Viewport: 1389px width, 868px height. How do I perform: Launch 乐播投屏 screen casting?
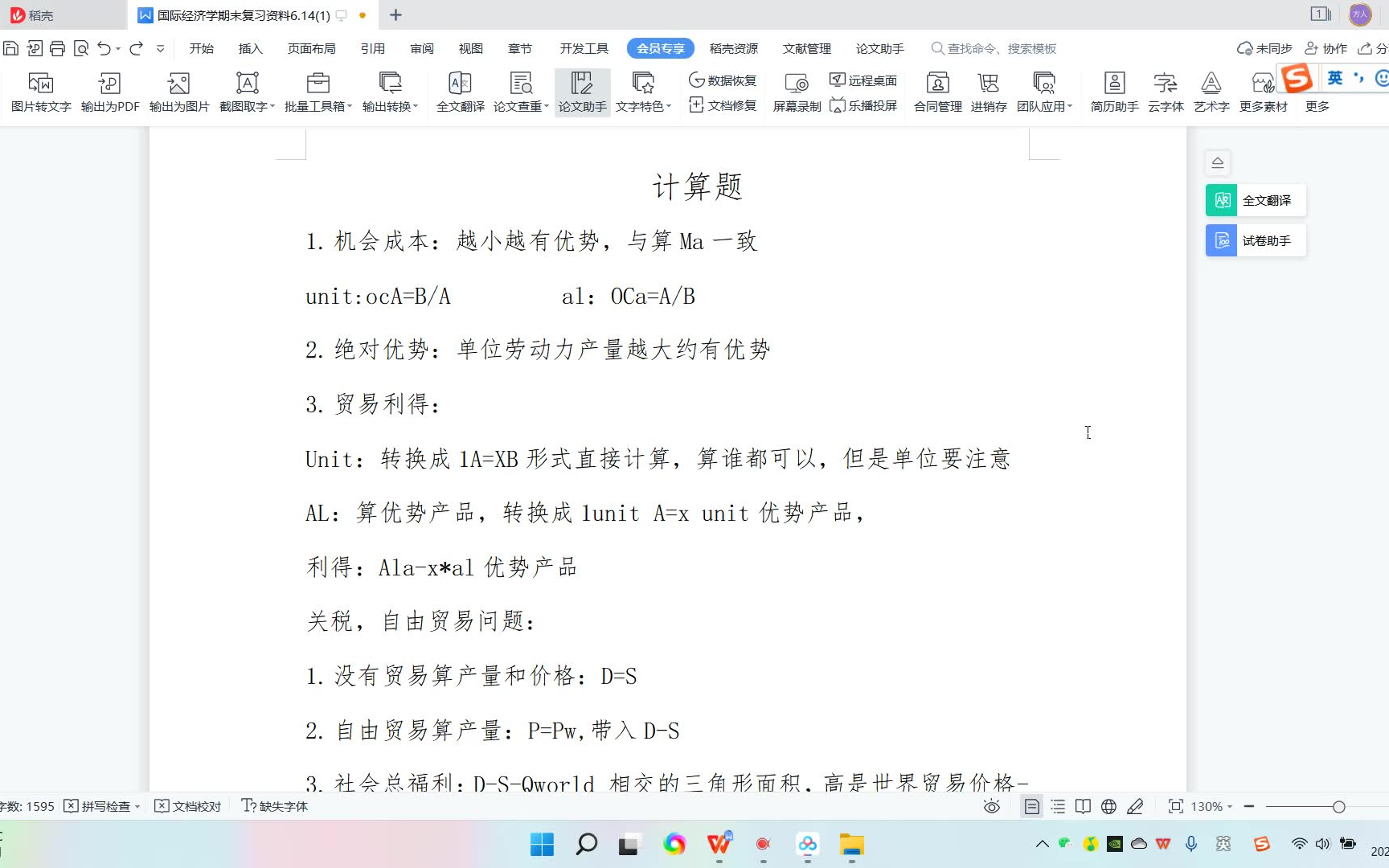tap(863, 105)
